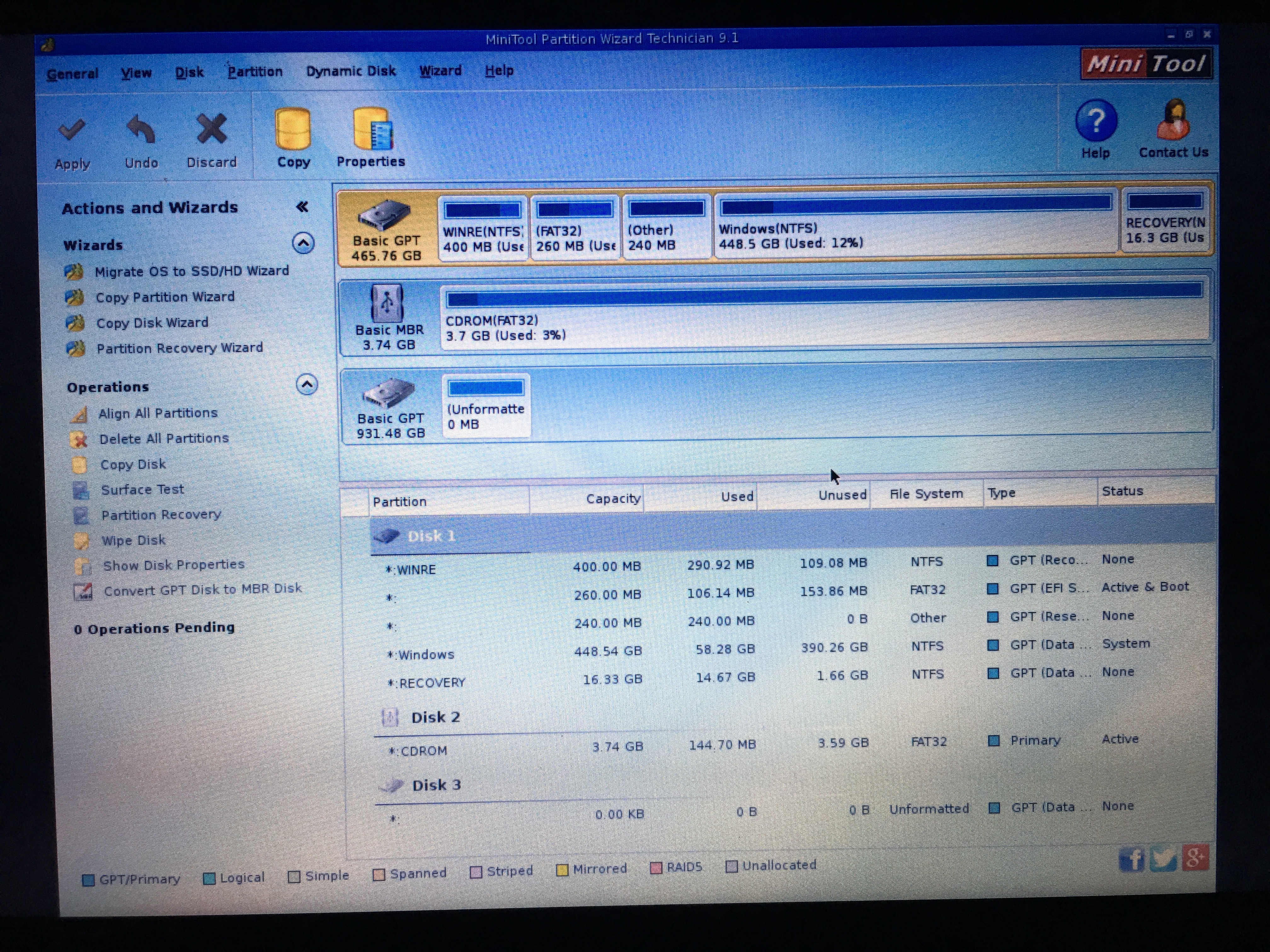Click the Surface Test icon
This screenshot has height=952, width=1270.
(x=81, y=490)
